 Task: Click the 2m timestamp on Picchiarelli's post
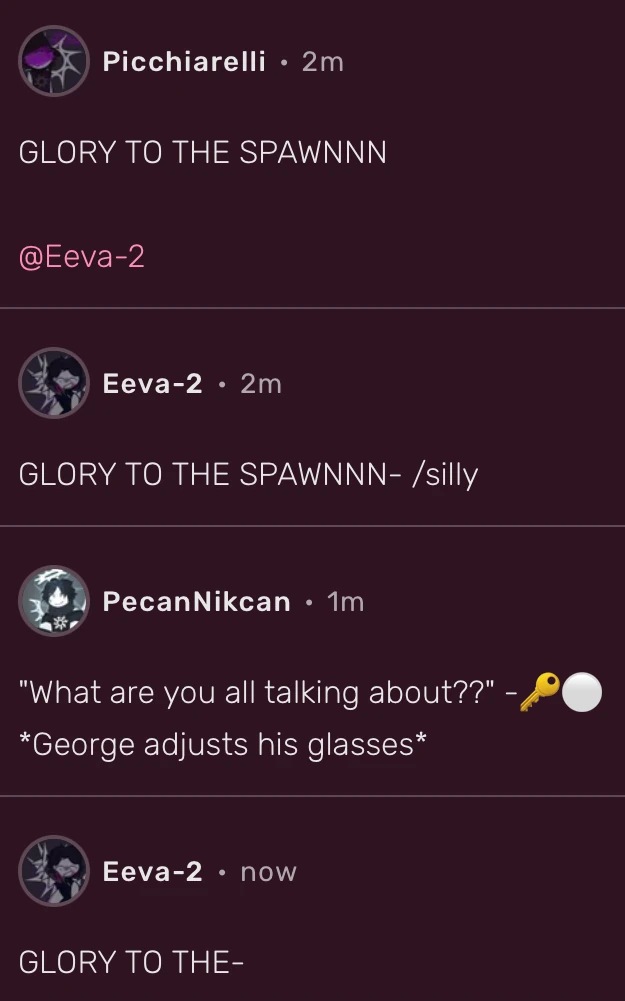coord(322,61)
